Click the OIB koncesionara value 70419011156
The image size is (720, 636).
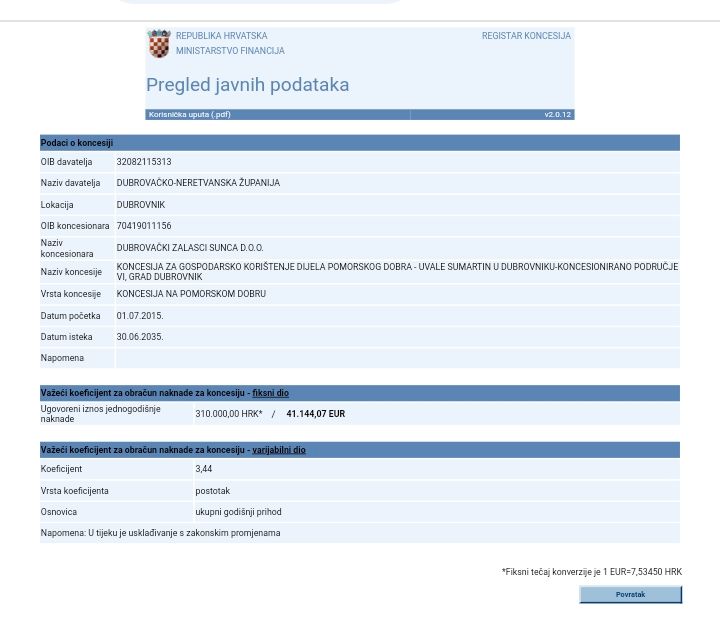point(143,226)
